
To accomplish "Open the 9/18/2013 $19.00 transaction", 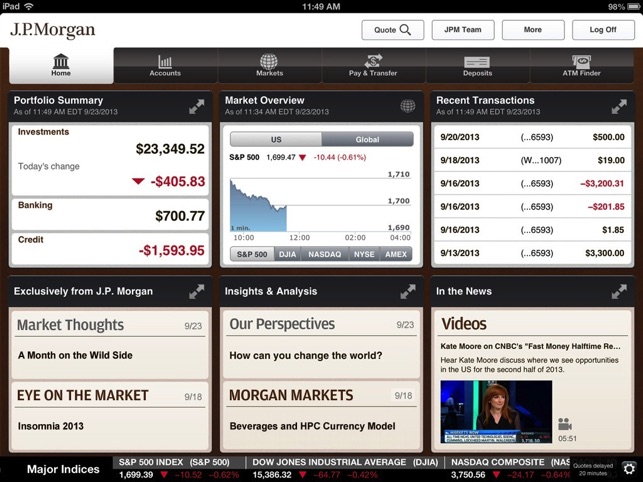I will 532,160.
